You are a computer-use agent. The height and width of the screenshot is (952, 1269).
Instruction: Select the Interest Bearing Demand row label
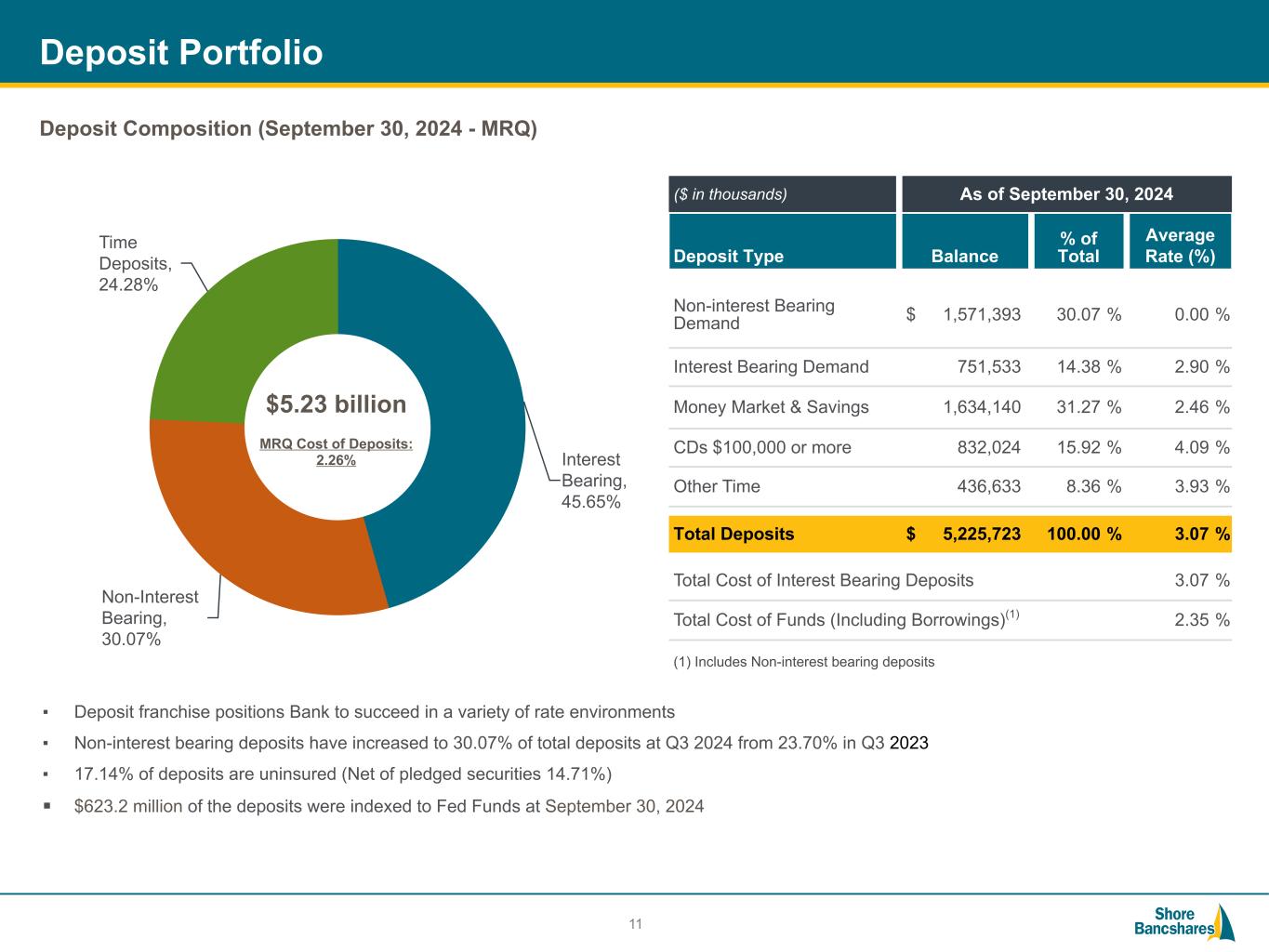click(x=771, y=367)
